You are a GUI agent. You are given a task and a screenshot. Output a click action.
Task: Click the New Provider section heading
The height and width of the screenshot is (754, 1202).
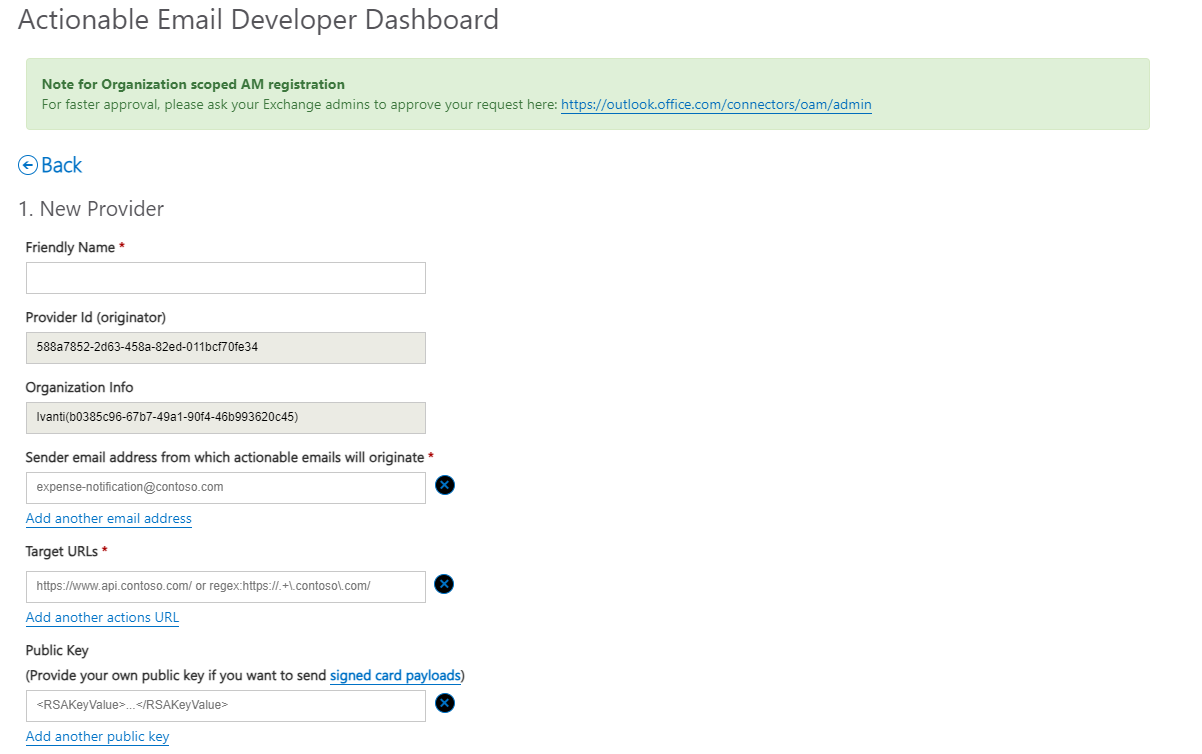(x=91, y=209)
